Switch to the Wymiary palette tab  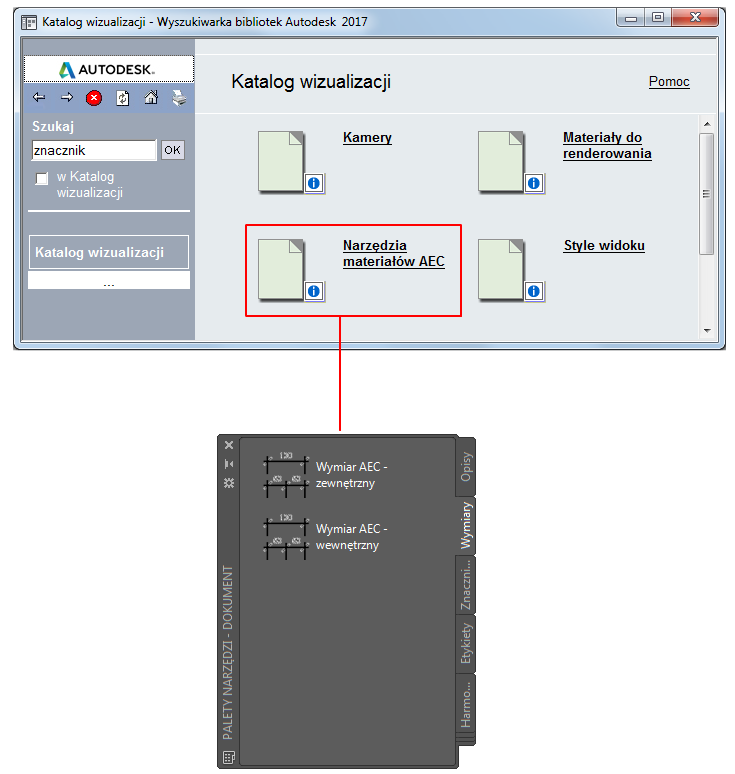pyautogui.click(x=465, y=525)
